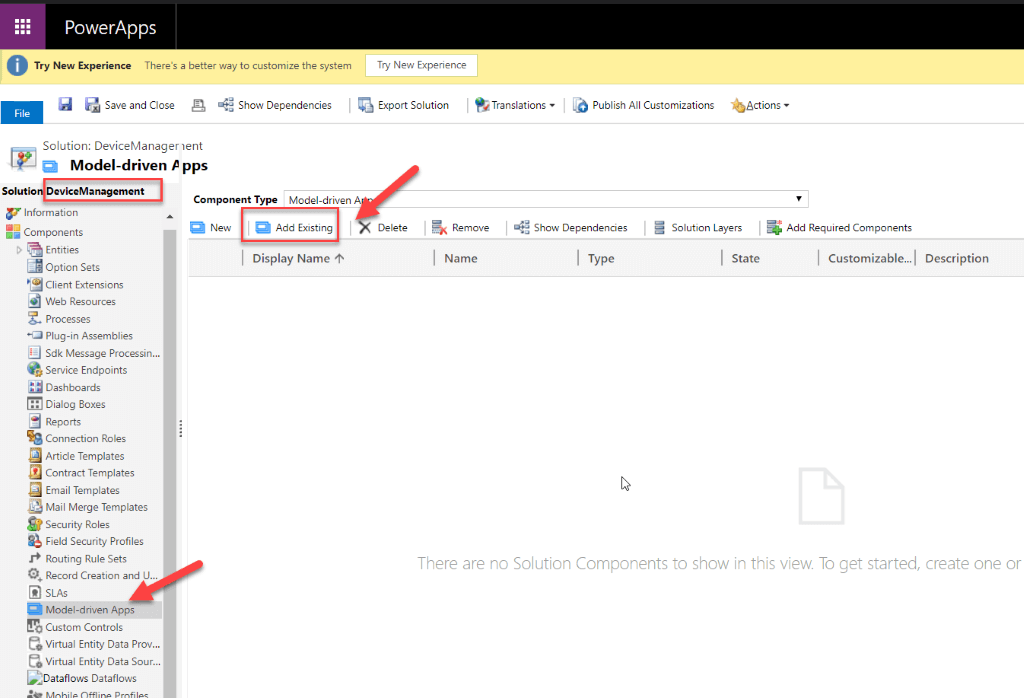Select the Components tree node
Viewport: 1024px width, 698px height.
pos(54,232)
